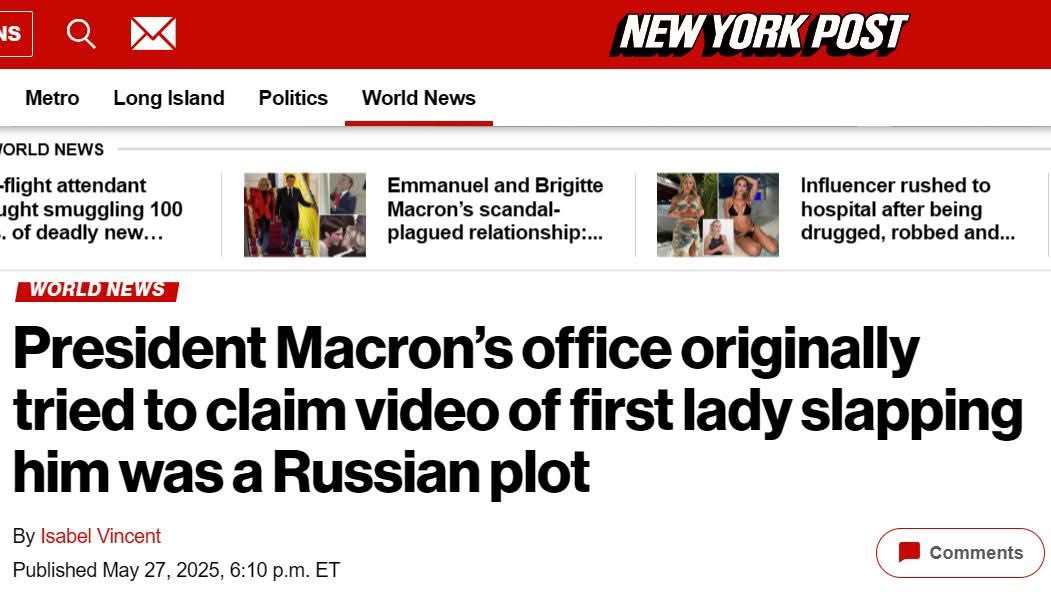Open the Long Island section tab
The height and width of the screenshot is (595, 1051).
pos(169,98)
